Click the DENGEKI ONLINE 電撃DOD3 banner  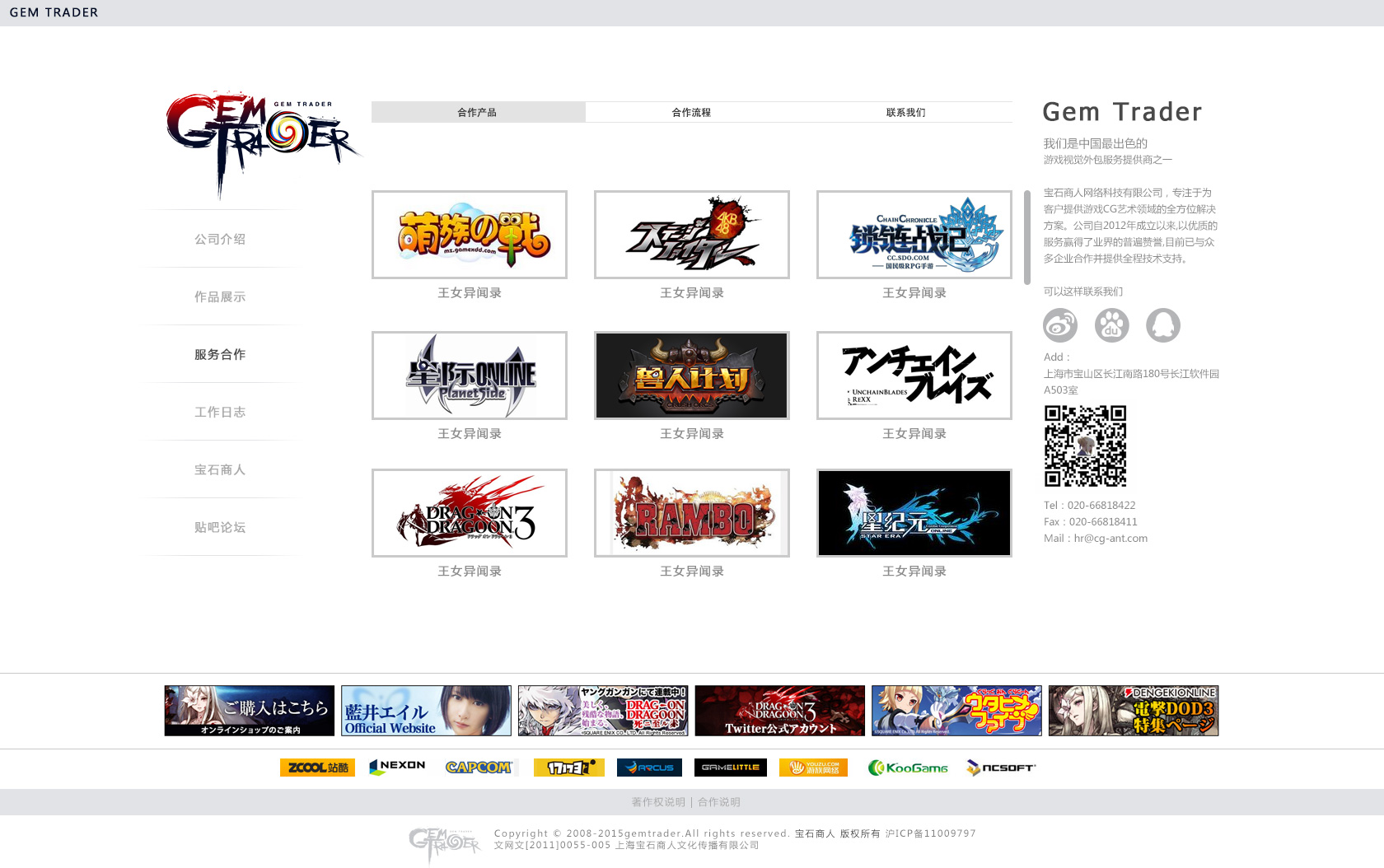pyautogui.click(x=1134, y=711)
